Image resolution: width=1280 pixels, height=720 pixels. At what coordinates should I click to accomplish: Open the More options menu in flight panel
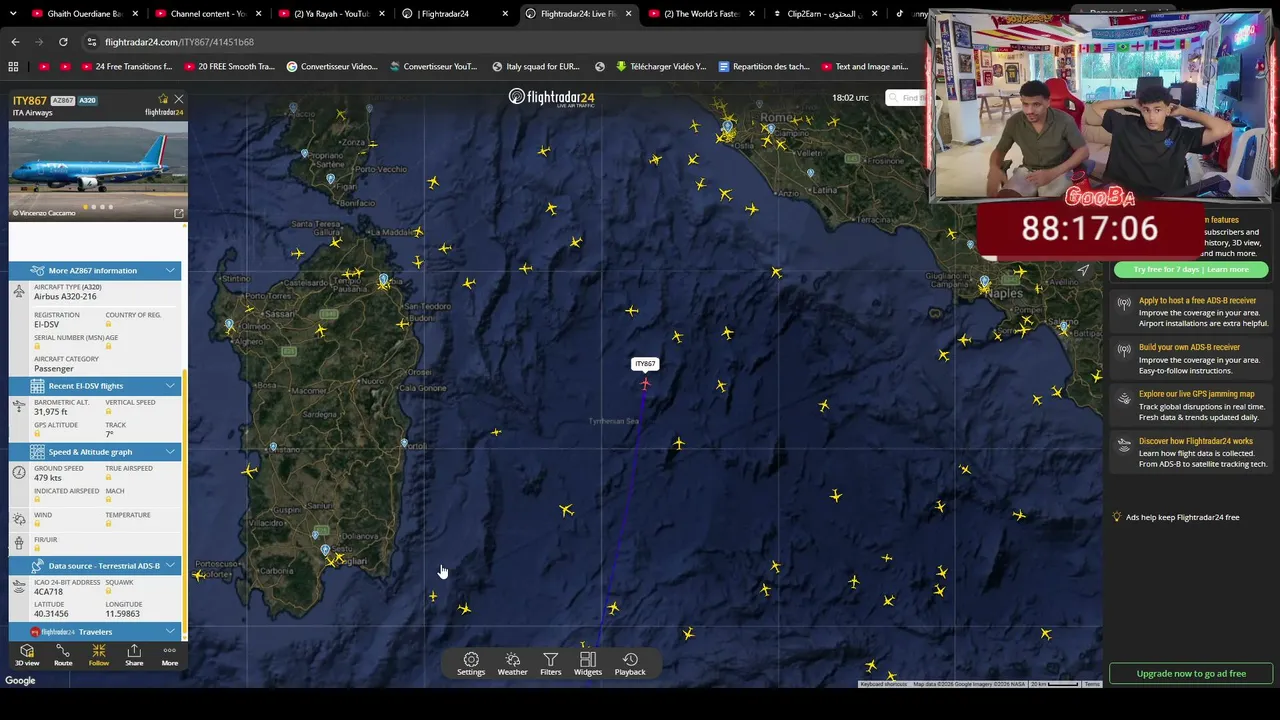(x=170, y=655)
